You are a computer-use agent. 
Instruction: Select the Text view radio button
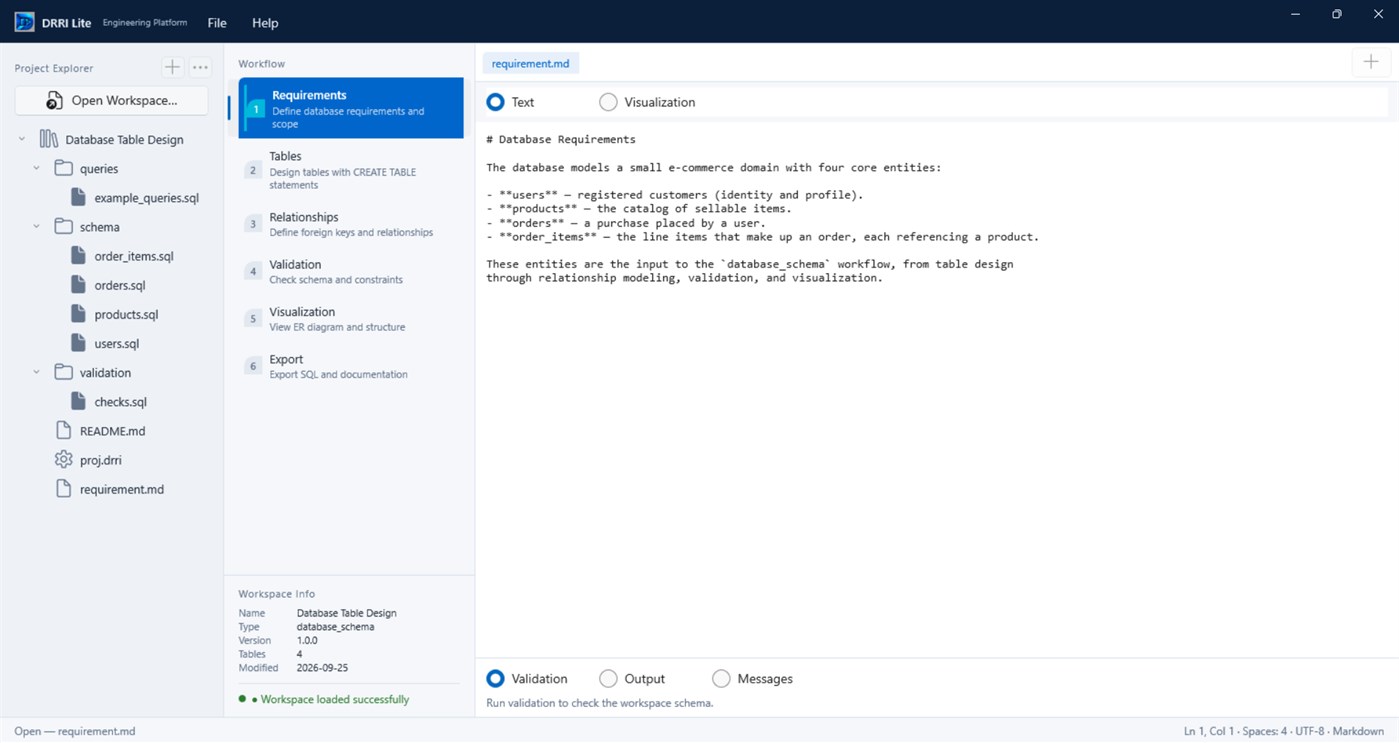click(495, 102)
